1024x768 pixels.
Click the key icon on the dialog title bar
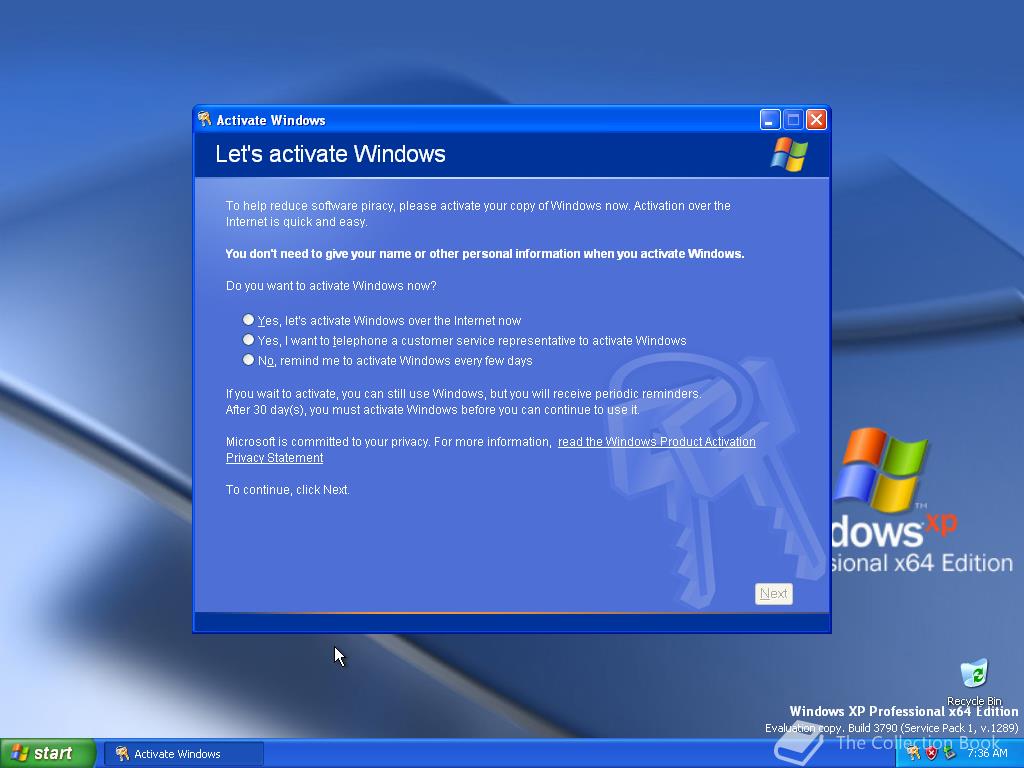[204, 119]
